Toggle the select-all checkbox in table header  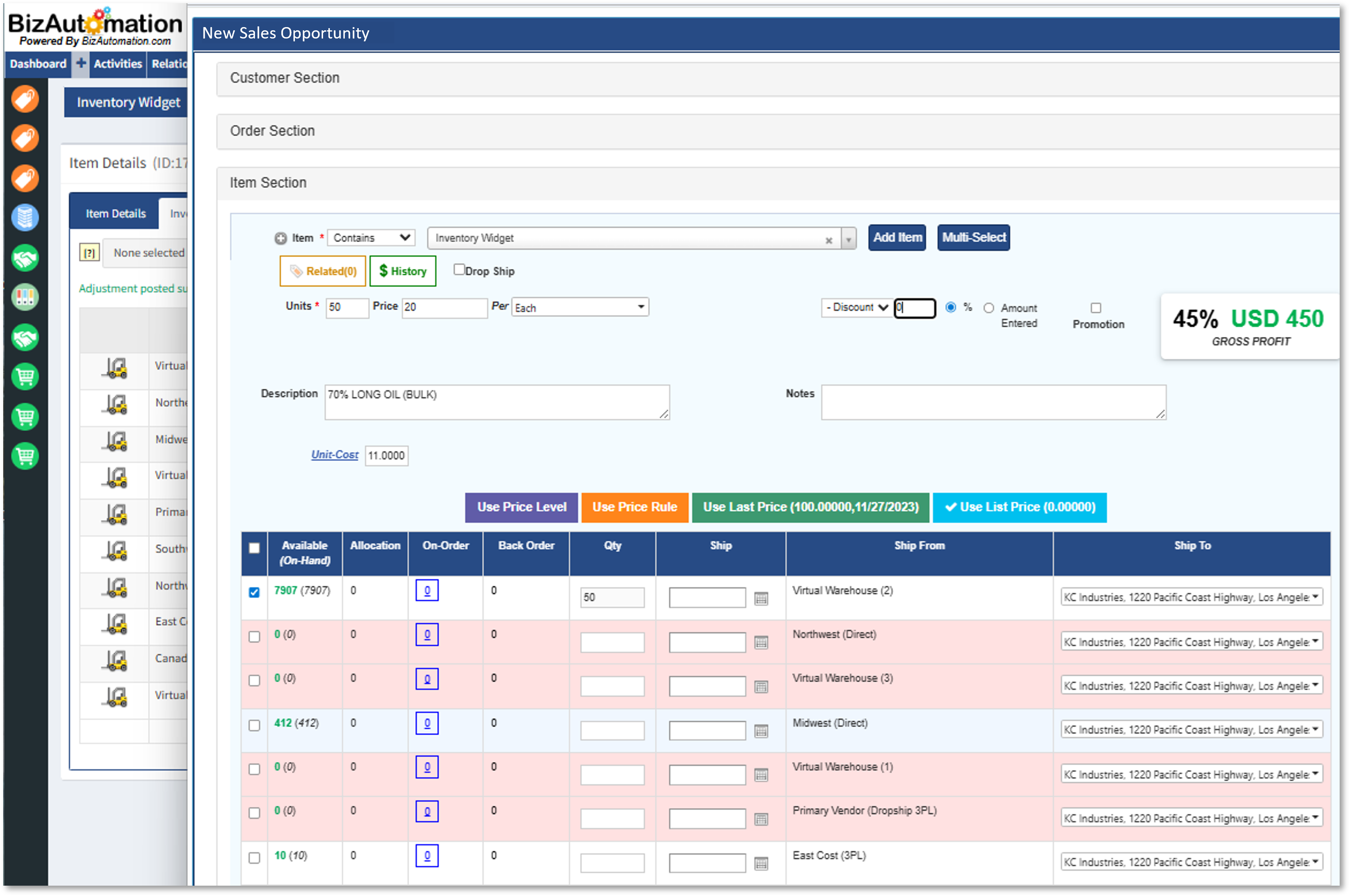254,548
